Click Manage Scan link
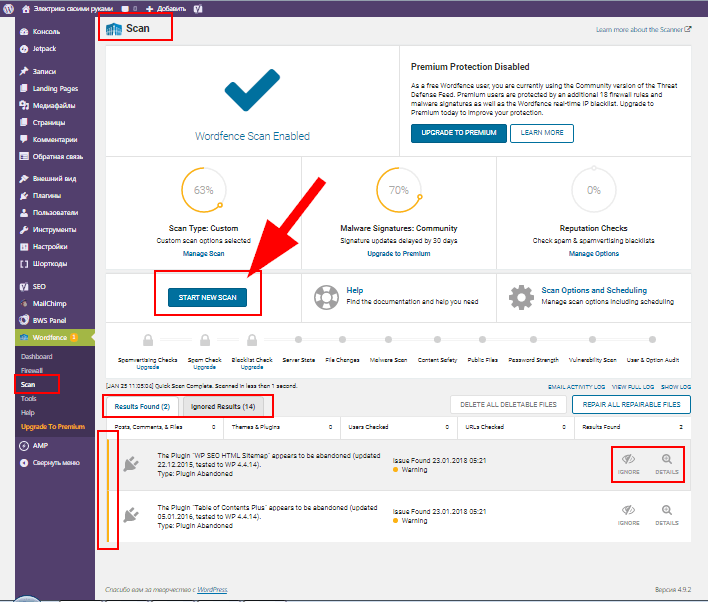The image size is (708, 602). (203, 254)
